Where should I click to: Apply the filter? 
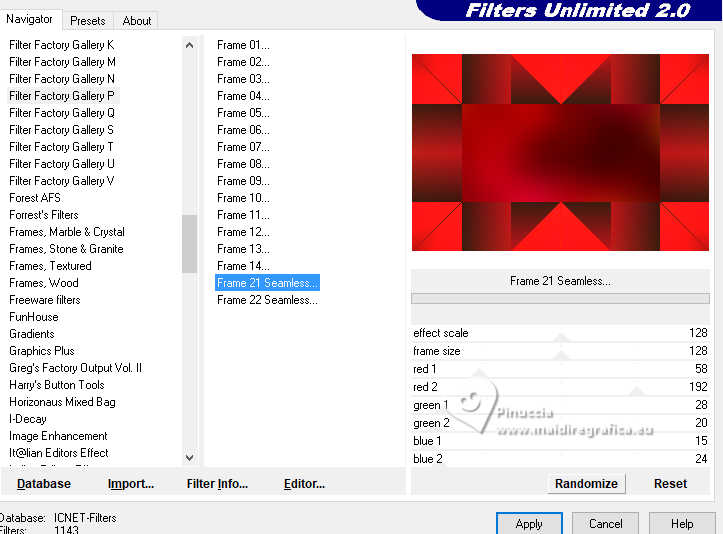point(529,524)
